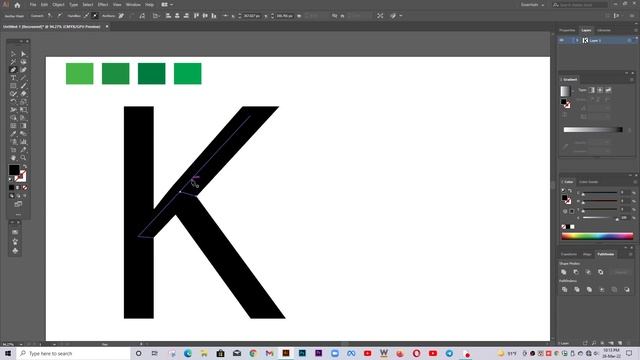The image size is (640, 360).
Task: Select the Blend tool
Action: tap(23, 134)
